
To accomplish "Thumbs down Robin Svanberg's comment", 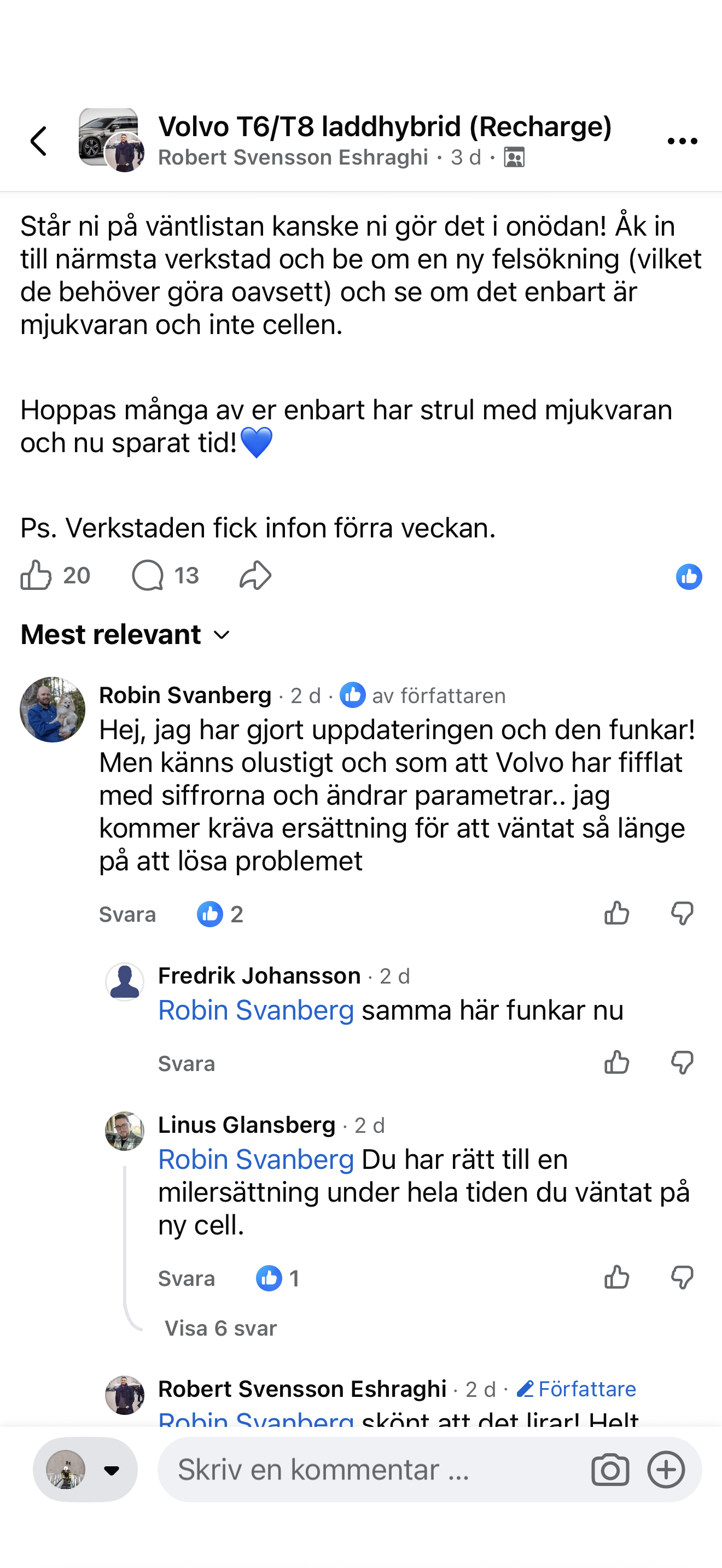I will click(682, 914).
